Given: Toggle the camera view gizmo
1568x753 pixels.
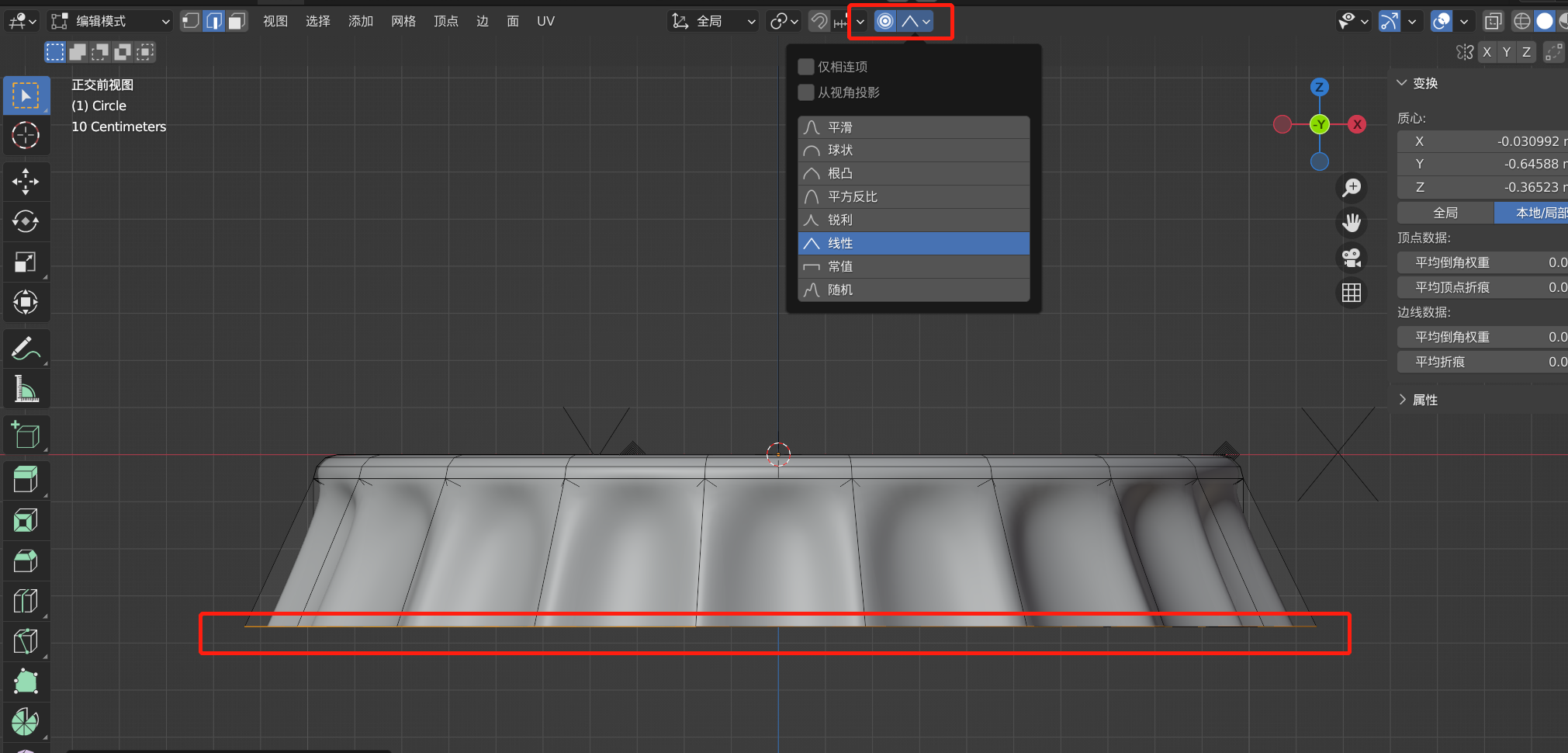Looking at the screenshot, I should pyautogui.click(x=1352, y=258).
